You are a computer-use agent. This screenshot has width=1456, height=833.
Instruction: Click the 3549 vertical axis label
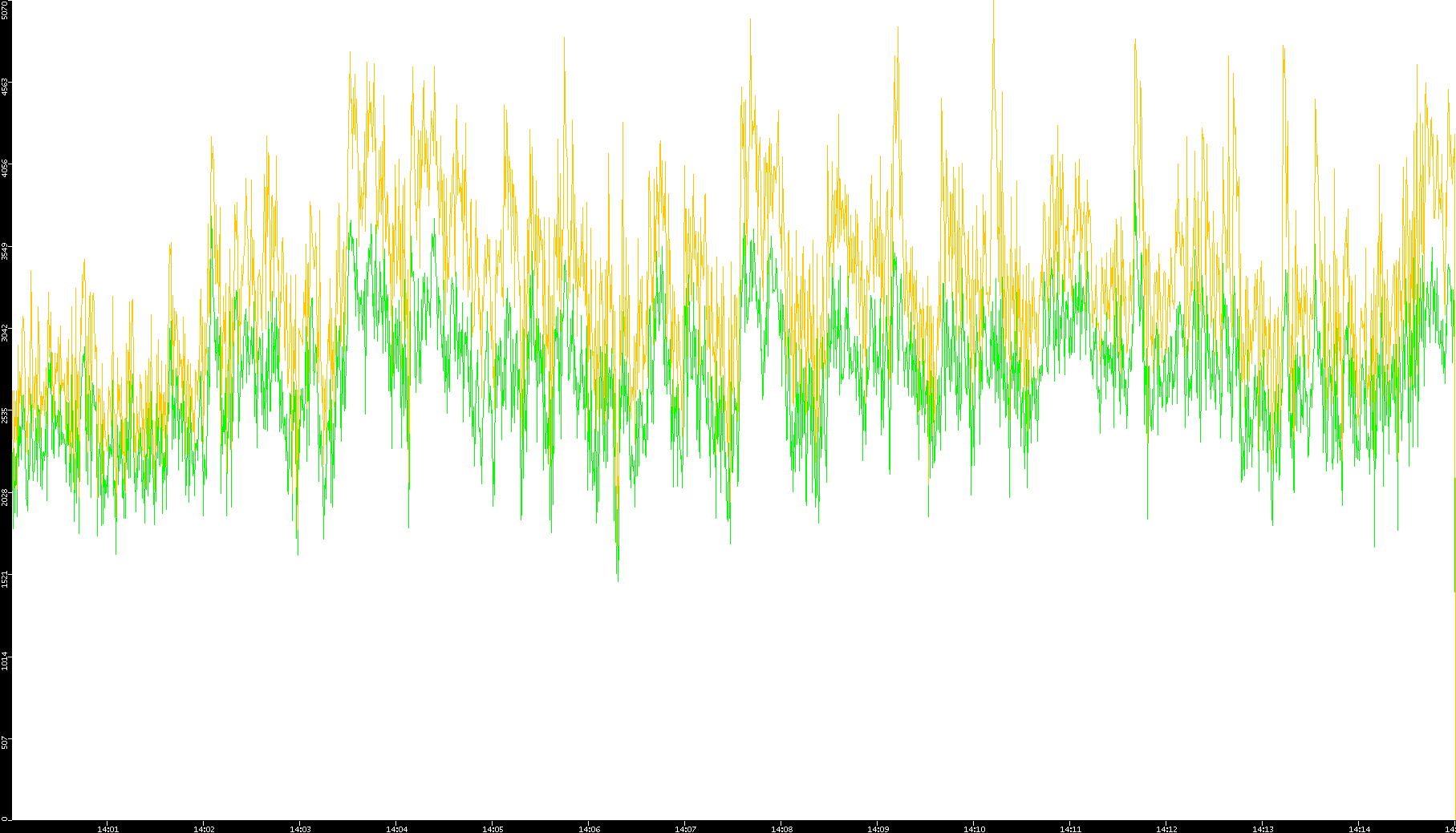pos(5,251)
